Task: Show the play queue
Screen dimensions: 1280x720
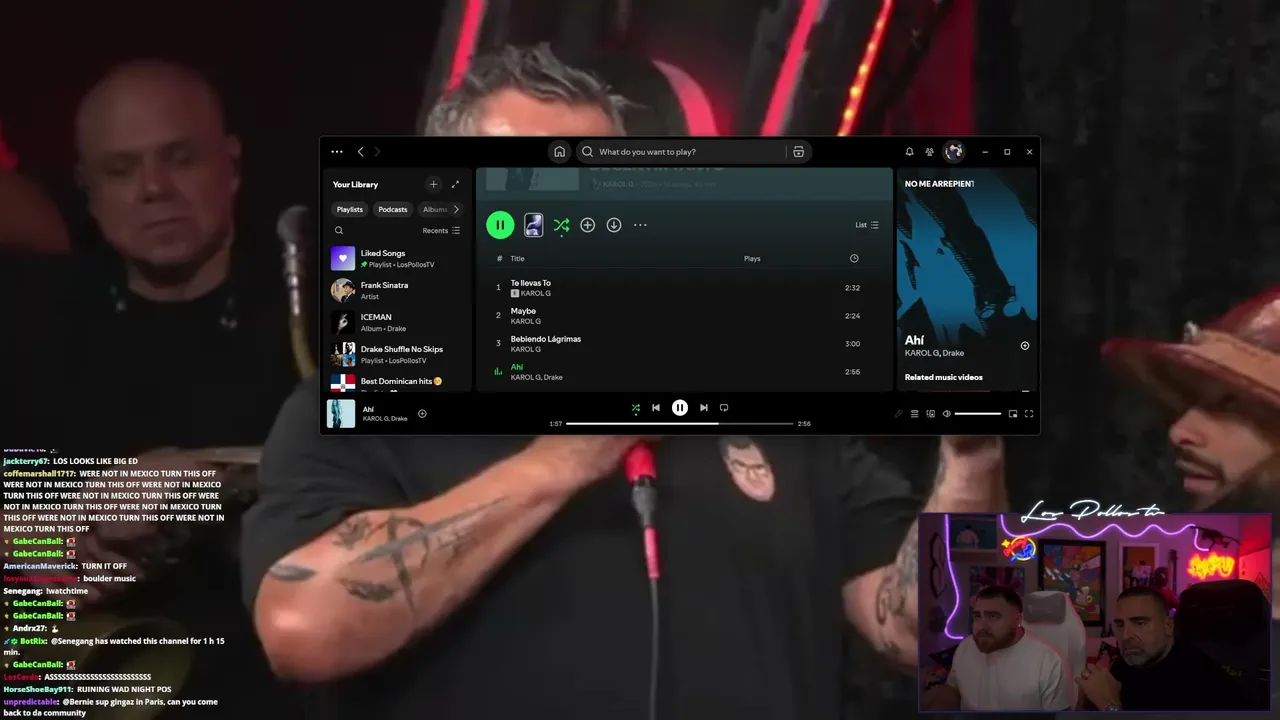Action: pos(914,414)
